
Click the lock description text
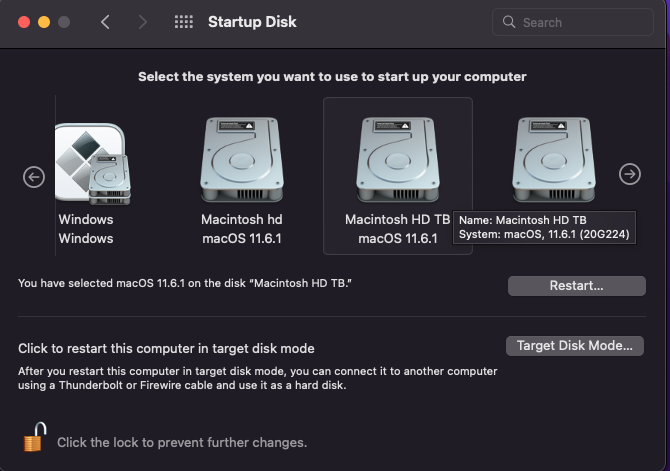(182, 442)
